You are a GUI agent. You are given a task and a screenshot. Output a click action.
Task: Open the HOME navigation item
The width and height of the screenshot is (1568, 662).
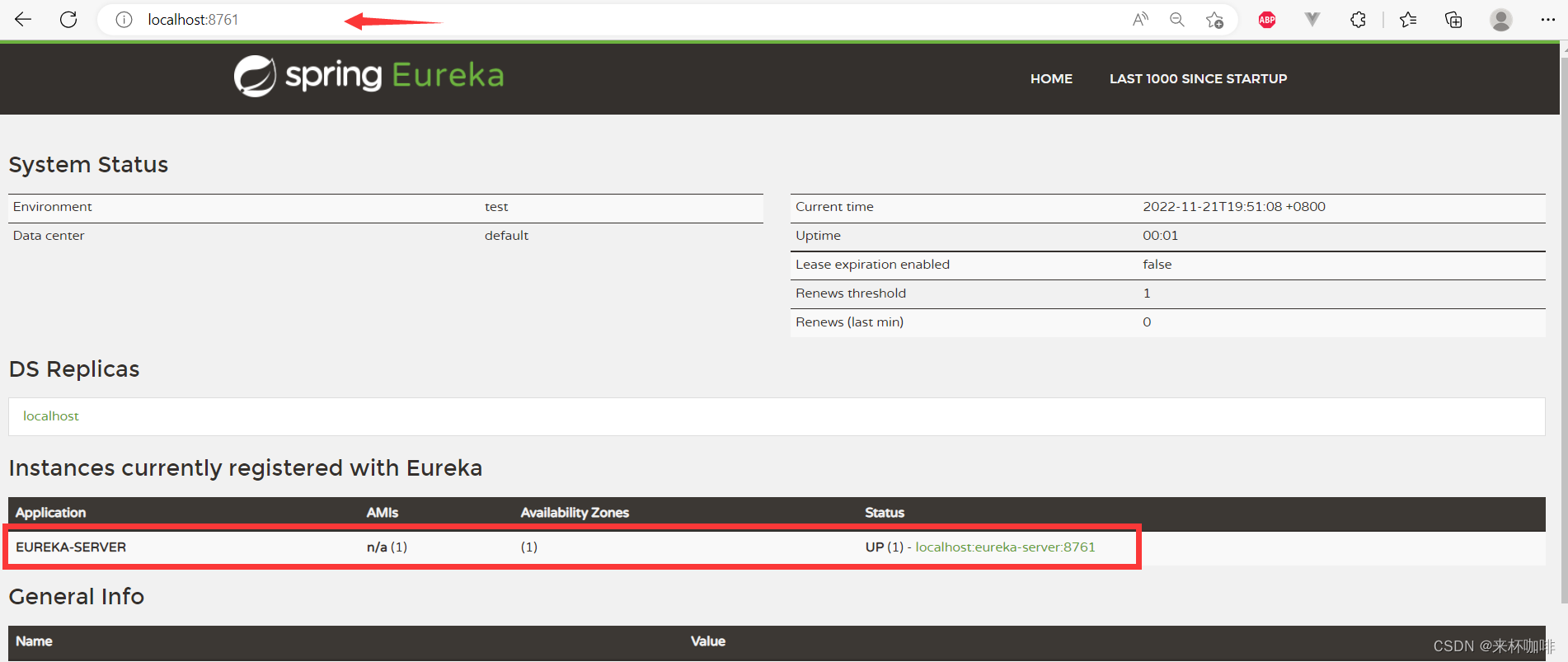(x=1051, y=78)
